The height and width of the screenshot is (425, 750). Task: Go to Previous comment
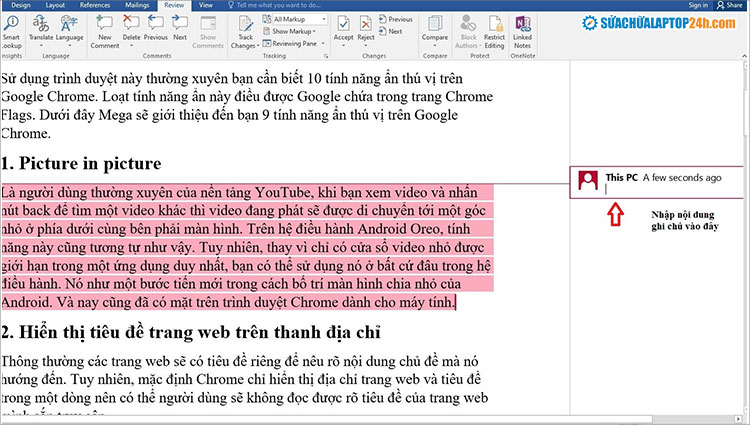pyautogui.click(x=155, y=28)
